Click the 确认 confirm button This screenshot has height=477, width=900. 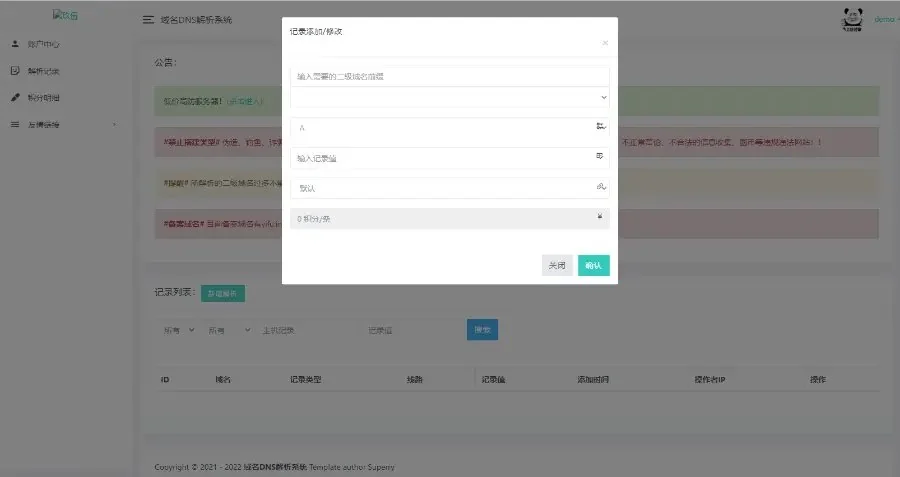coord(593,265)
